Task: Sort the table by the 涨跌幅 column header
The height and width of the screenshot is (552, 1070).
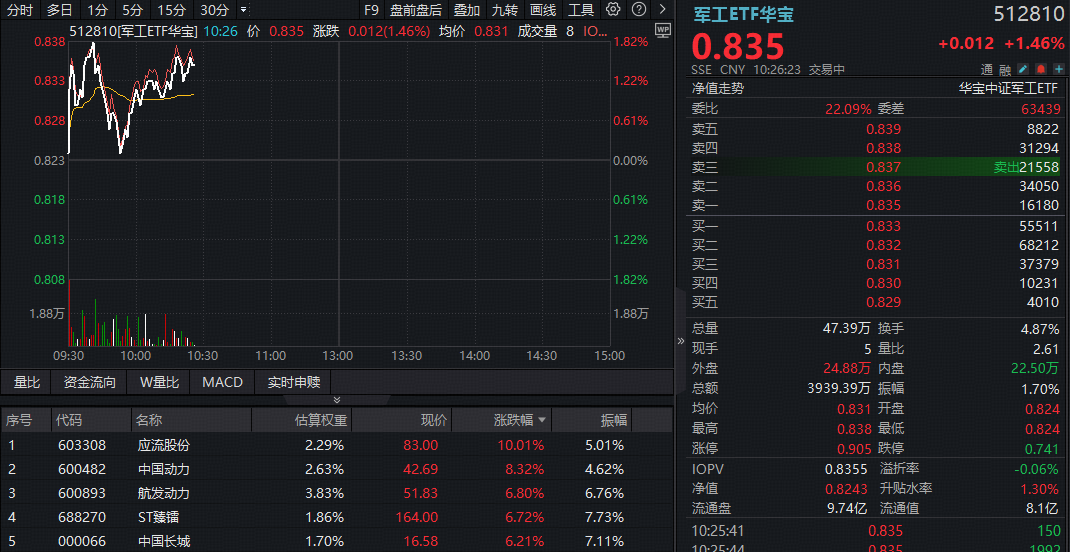Action: coord(520,420)
